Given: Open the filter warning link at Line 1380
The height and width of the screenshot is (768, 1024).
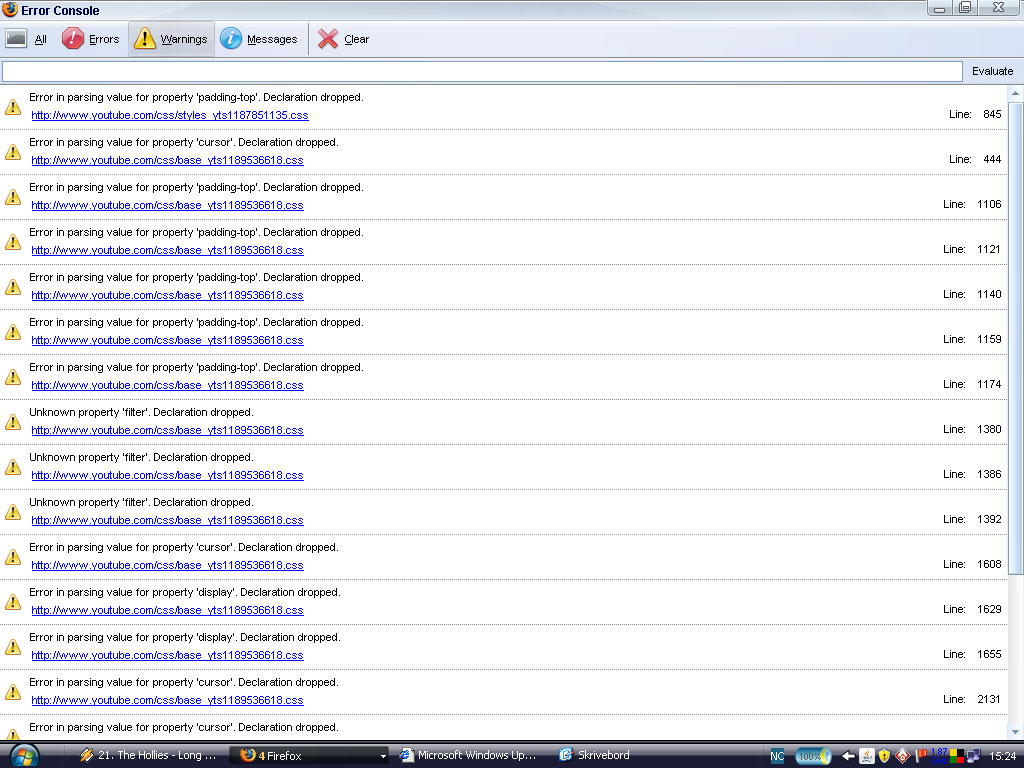Looking at the screenshot, I should pos(167,430).
